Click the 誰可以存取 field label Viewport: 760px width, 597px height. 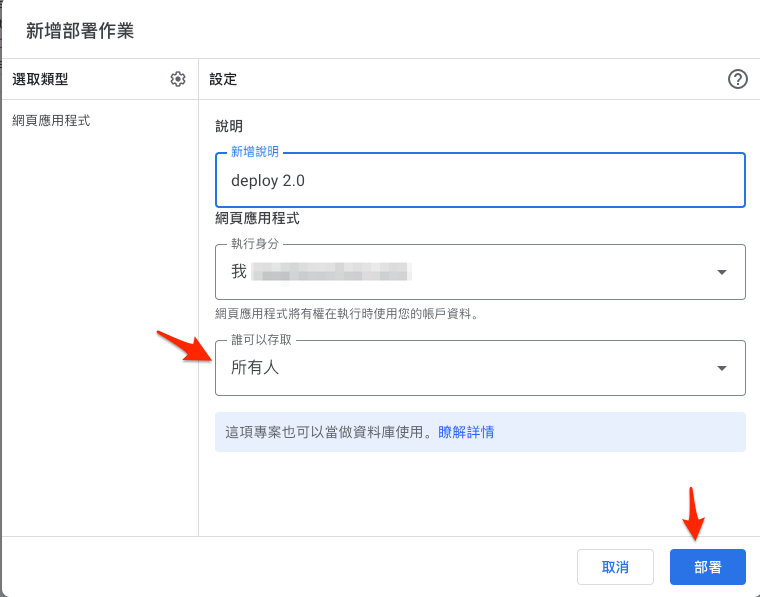pyautogui.click(x=261, y=340)
